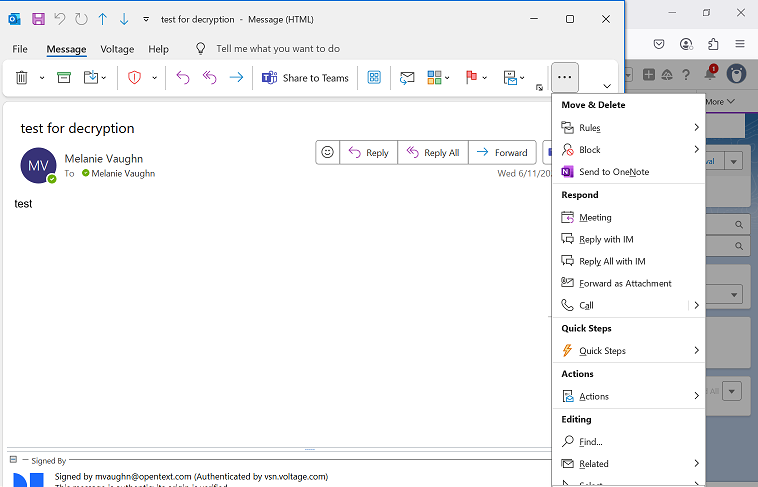Open the Help tab
758x487 pixels.
click(158, 49)
